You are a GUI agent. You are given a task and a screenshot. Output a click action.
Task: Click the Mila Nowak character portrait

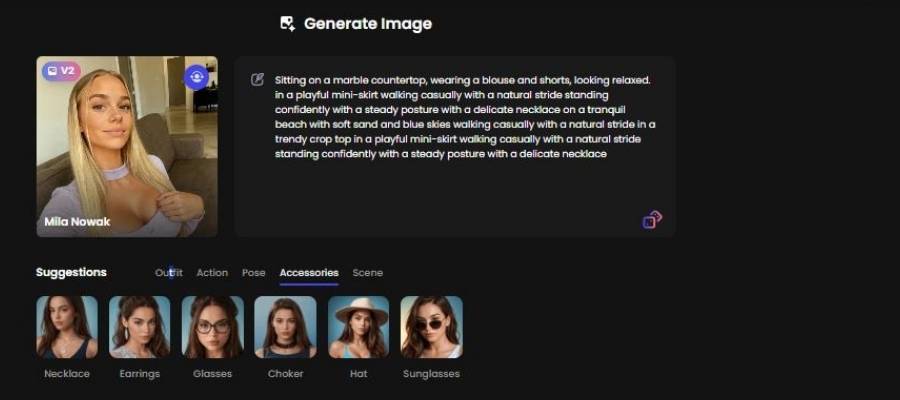(127, 146)
